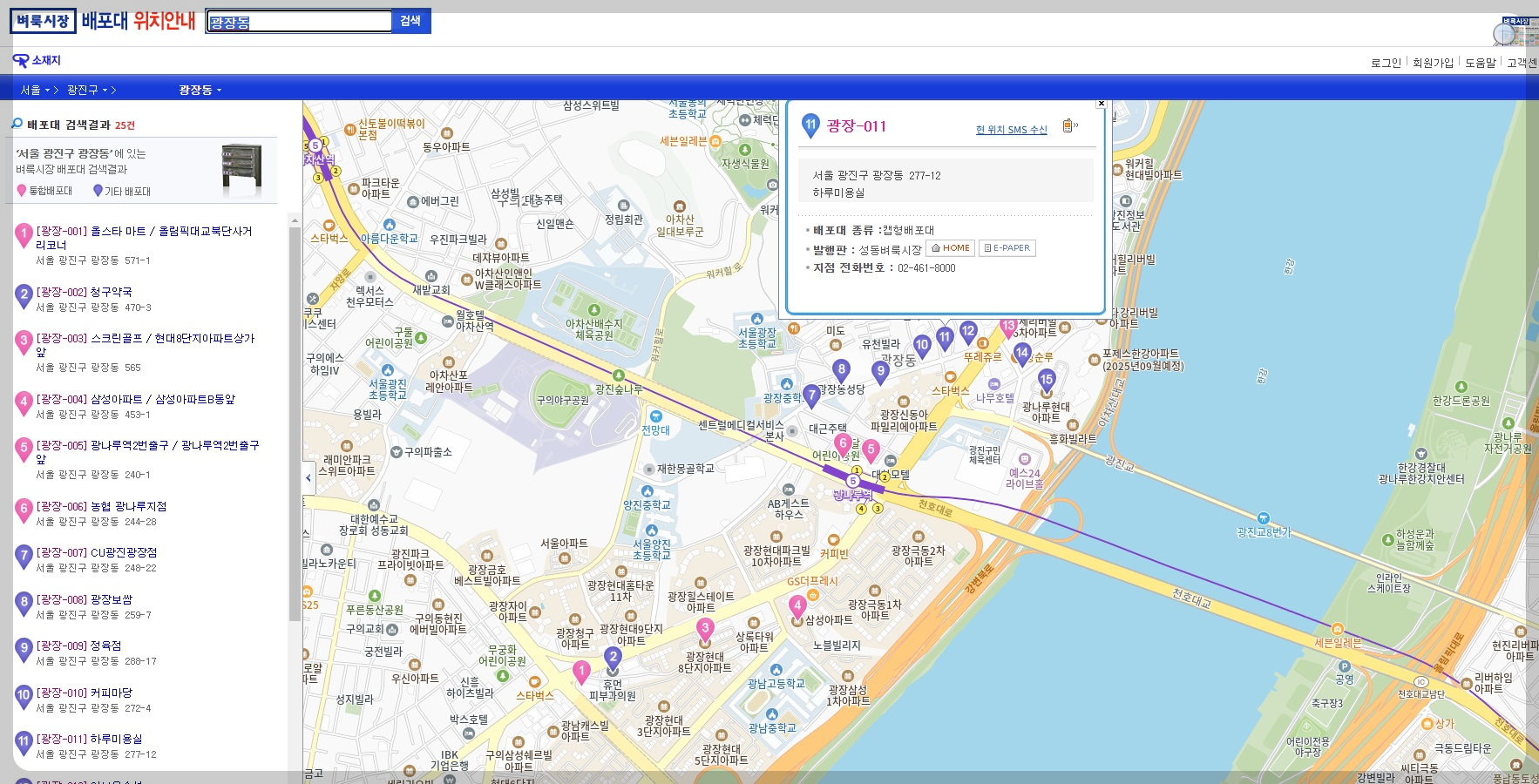Screen dimensions: 1539x784
Task: Select map marker 9 near 광장동 label
Action: 880,372
